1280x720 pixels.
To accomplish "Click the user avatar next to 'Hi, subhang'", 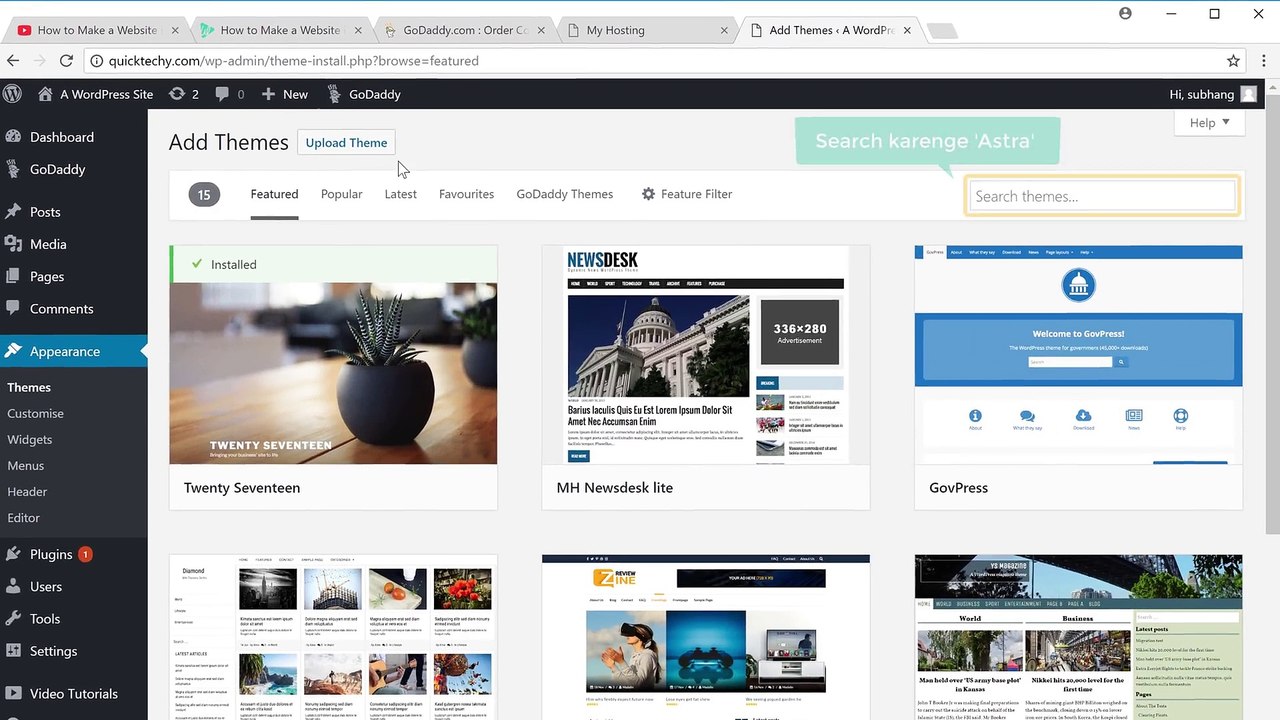I will click(x=1248, y=94).
